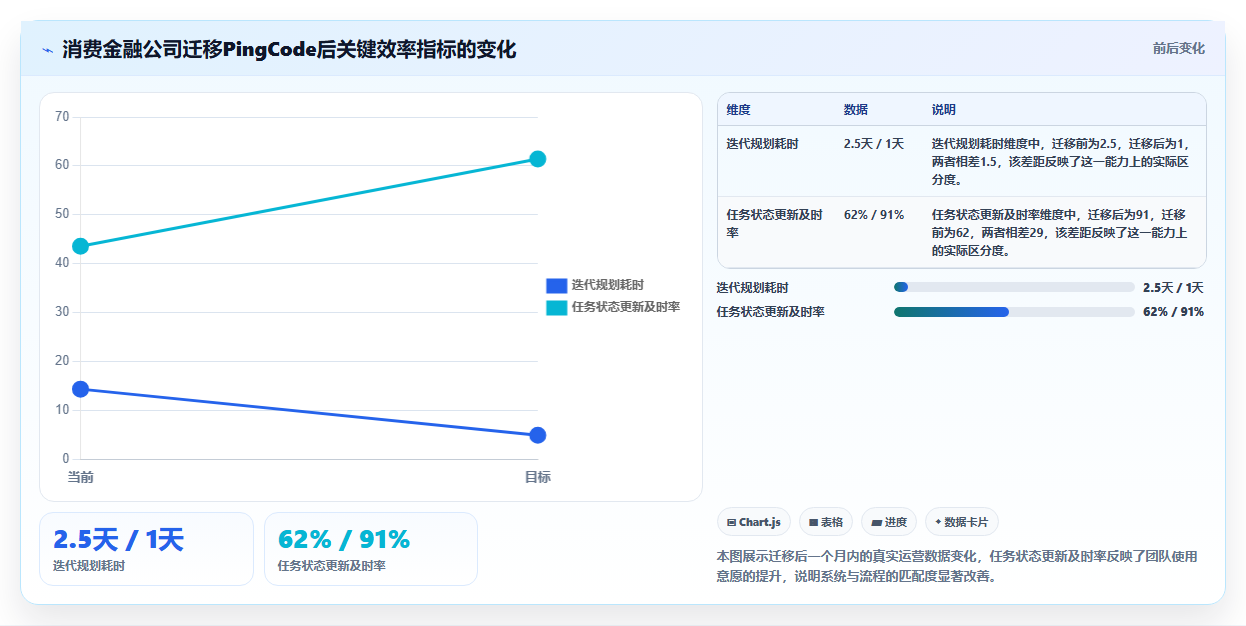Viewport: 1246px width, 626px height.
Task: Click the 70 y-axis tick label
Action: pos(62,117)
